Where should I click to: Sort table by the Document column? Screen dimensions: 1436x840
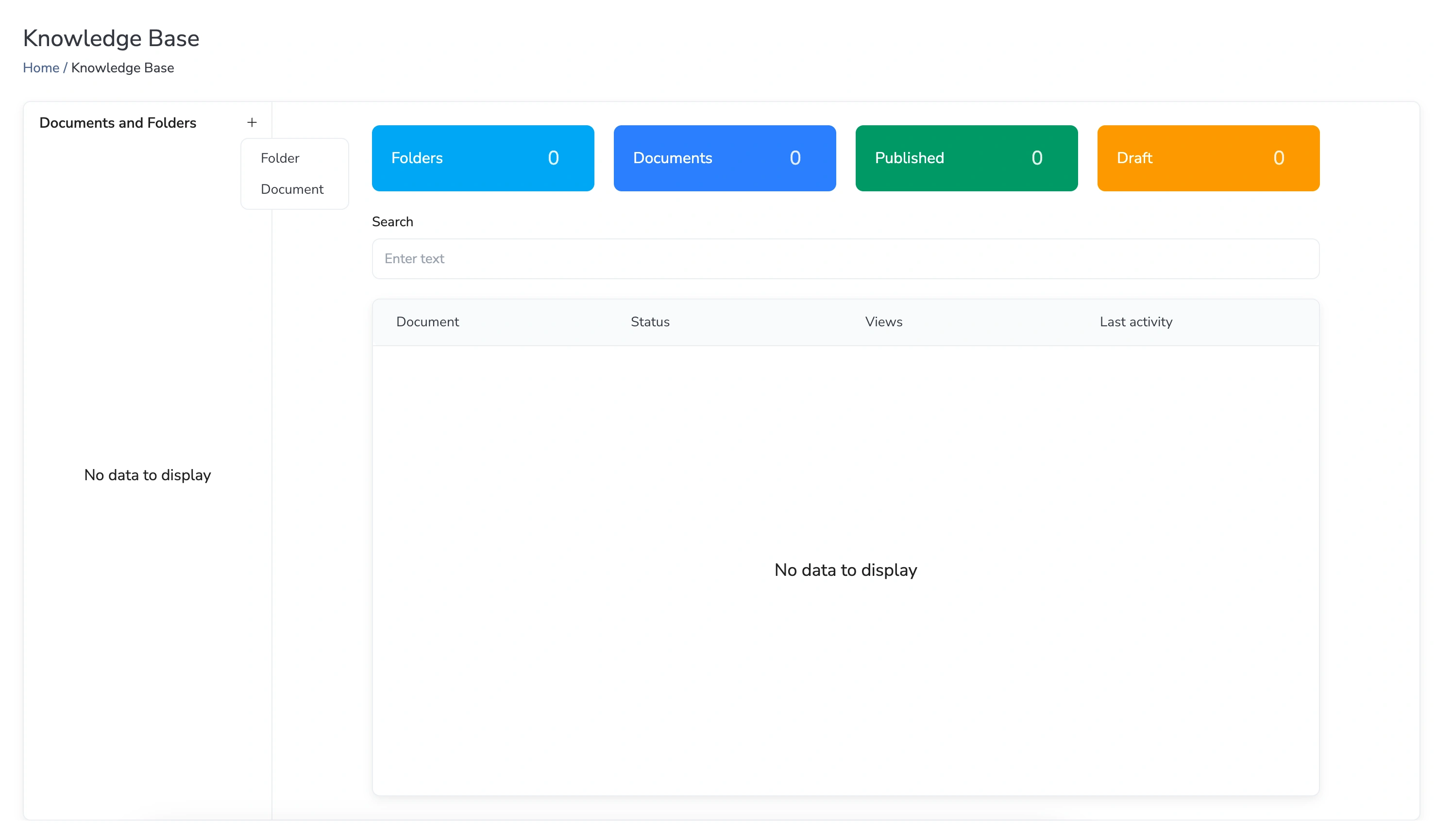point(427,321)
